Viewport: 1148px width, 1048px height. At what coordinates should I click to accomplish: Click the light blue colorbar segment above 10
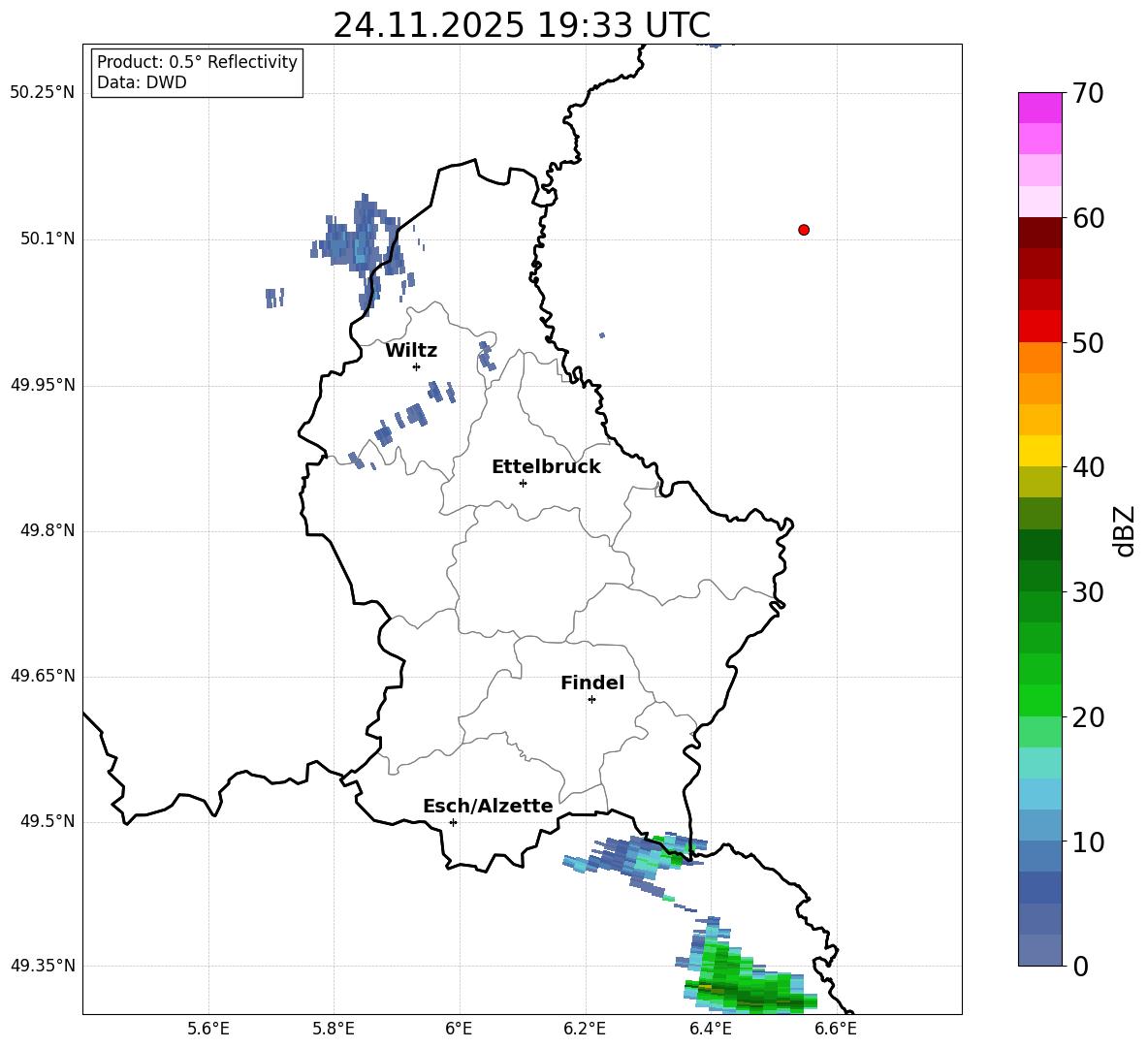click(x=1039, y=825)
